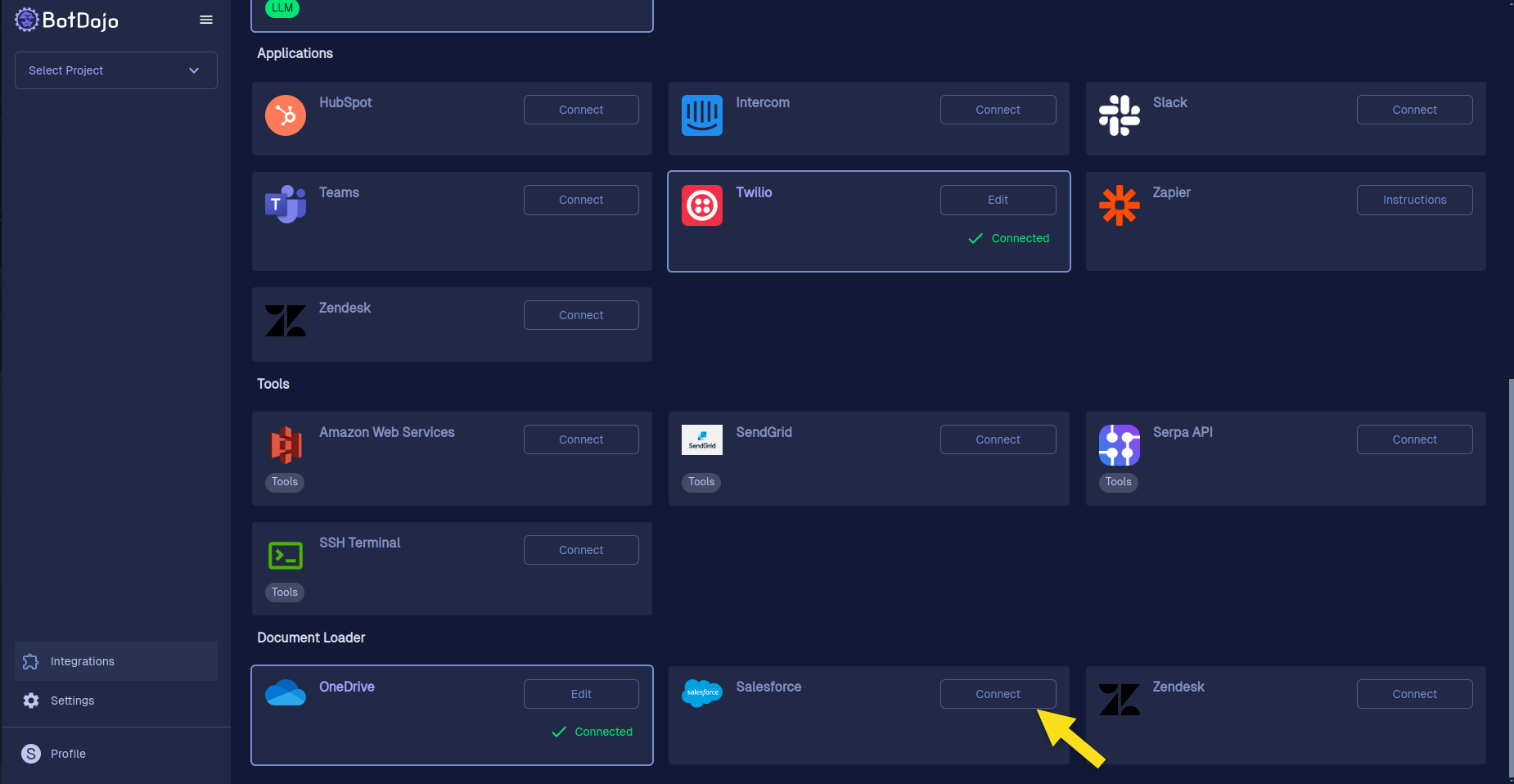Click the SSH Terminal card title
This screenshot has height=784, width=1514.
point(359,543)
